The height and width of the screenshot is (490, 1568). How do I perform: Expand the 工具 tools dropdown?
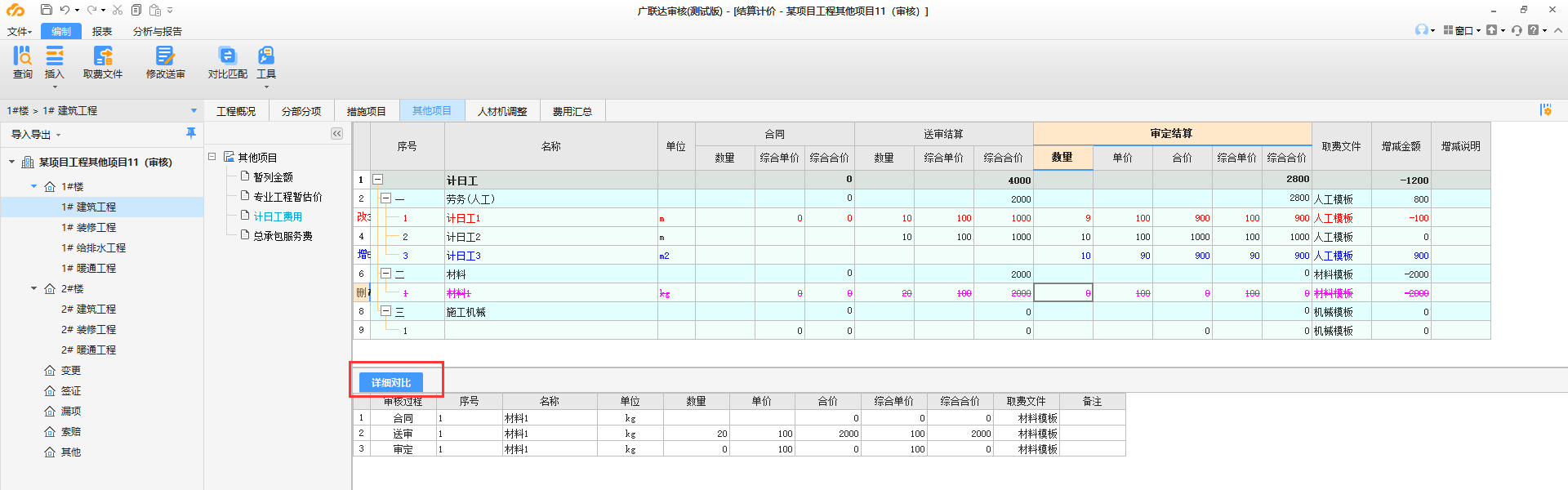pos(266,87)
